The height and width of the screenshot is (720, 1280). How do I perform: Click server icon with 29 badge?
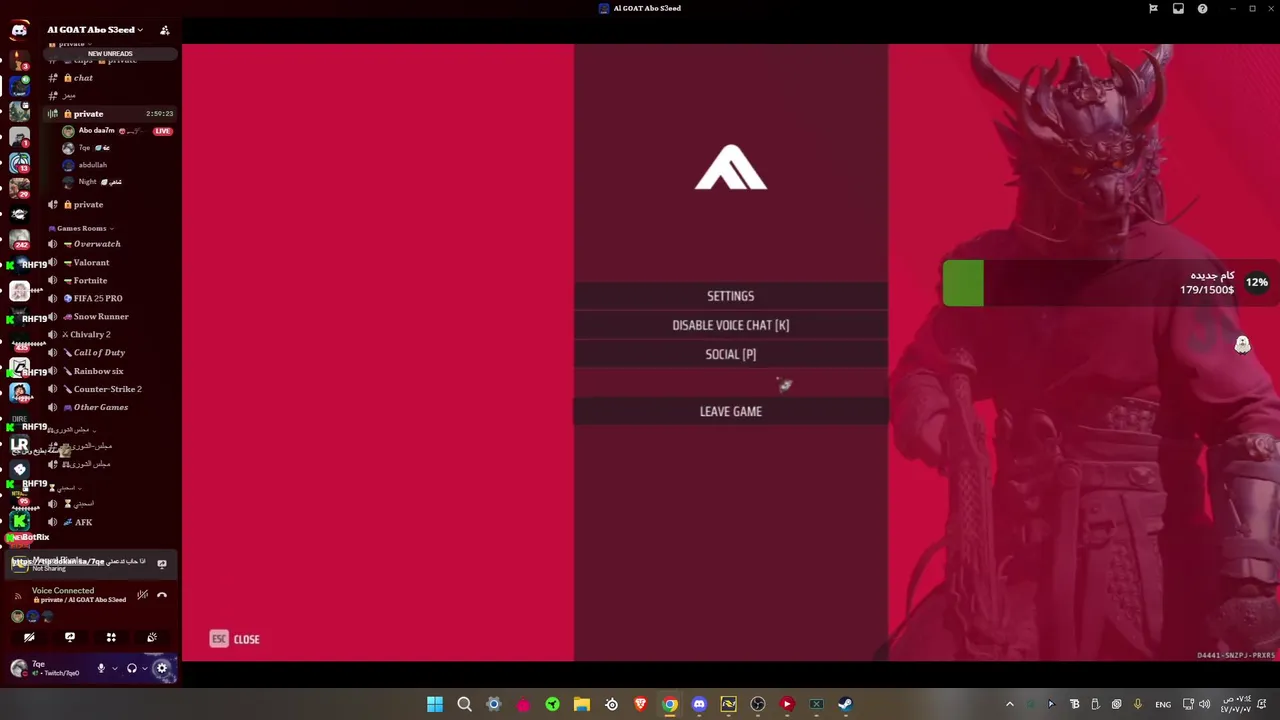(x=19, y=187)
